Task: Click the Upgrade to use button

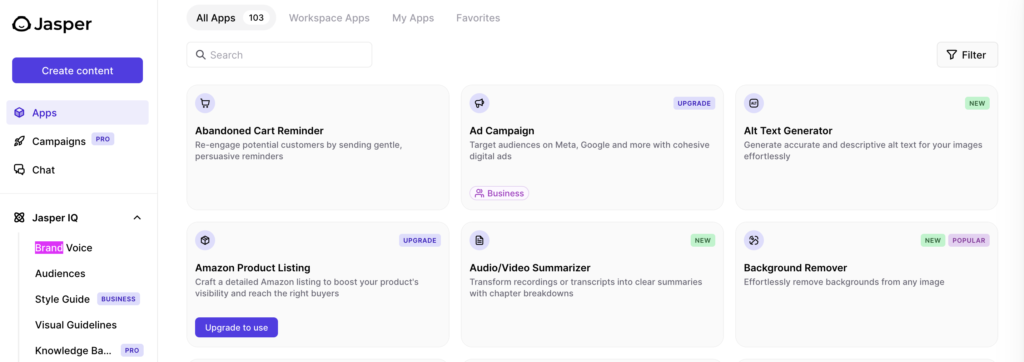Action: coord(236,327)
